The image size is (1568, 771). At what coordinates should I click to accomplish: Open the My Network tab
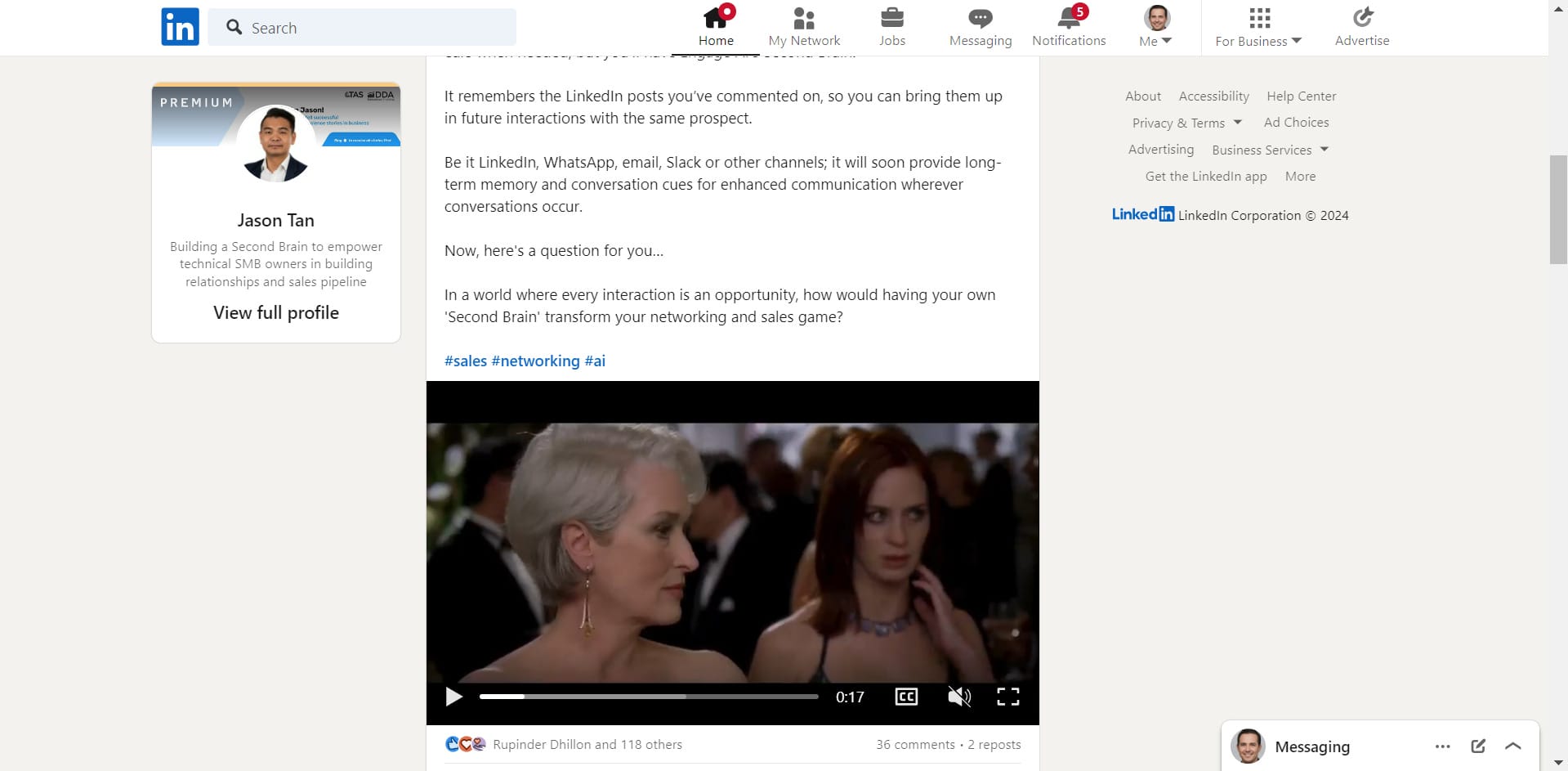804,27
